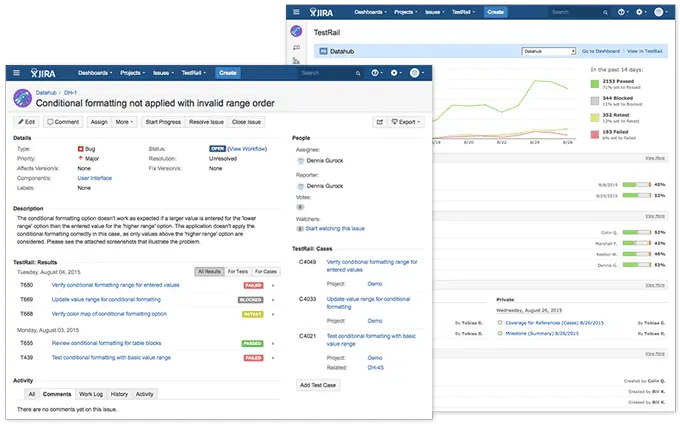
Task: Open the user avatar menu in front window
Action: (x=415, y=73)
